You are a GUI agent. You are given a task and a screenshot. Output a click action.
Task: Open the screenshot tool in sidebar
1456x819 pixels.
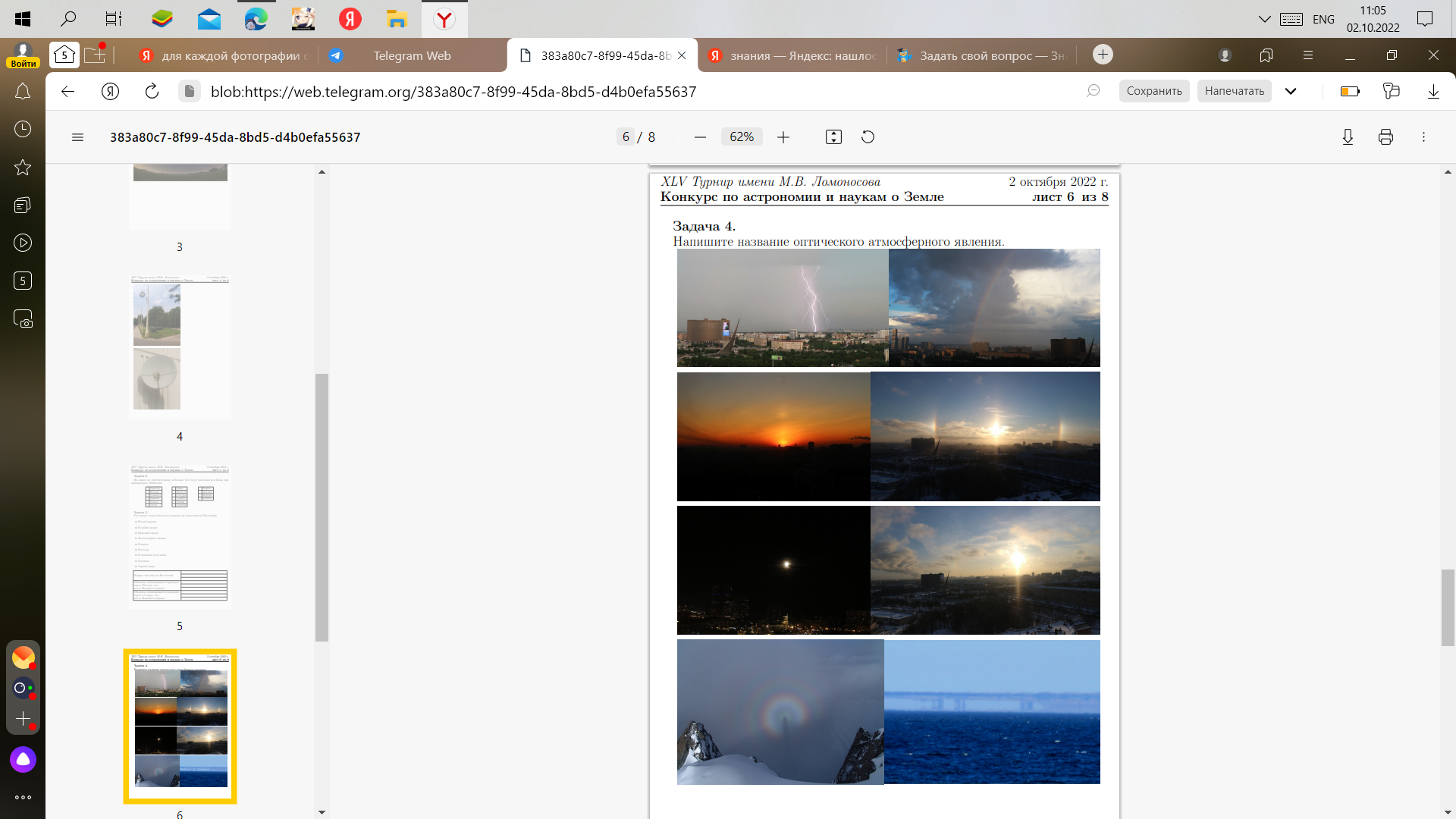click(x=23, y=319)
